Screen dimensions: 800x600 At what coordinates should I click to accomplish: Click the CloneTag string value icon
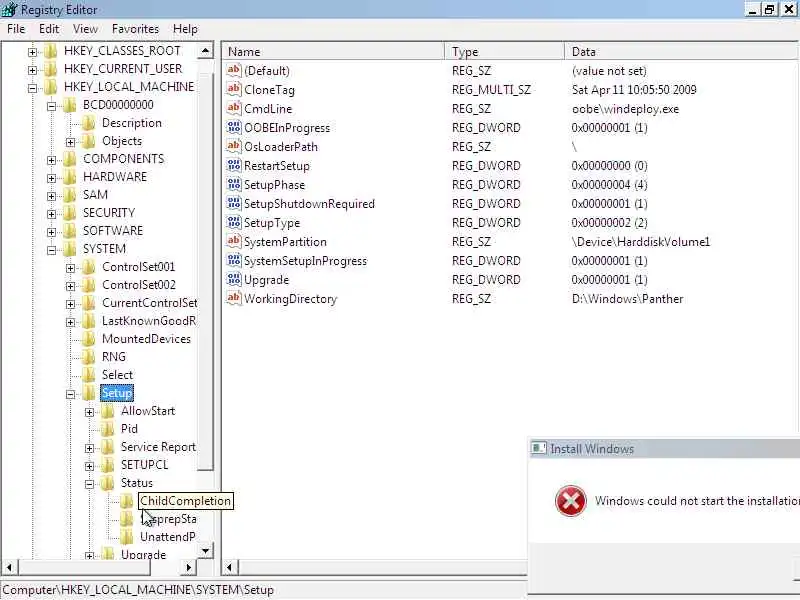(x=234, y=89)
